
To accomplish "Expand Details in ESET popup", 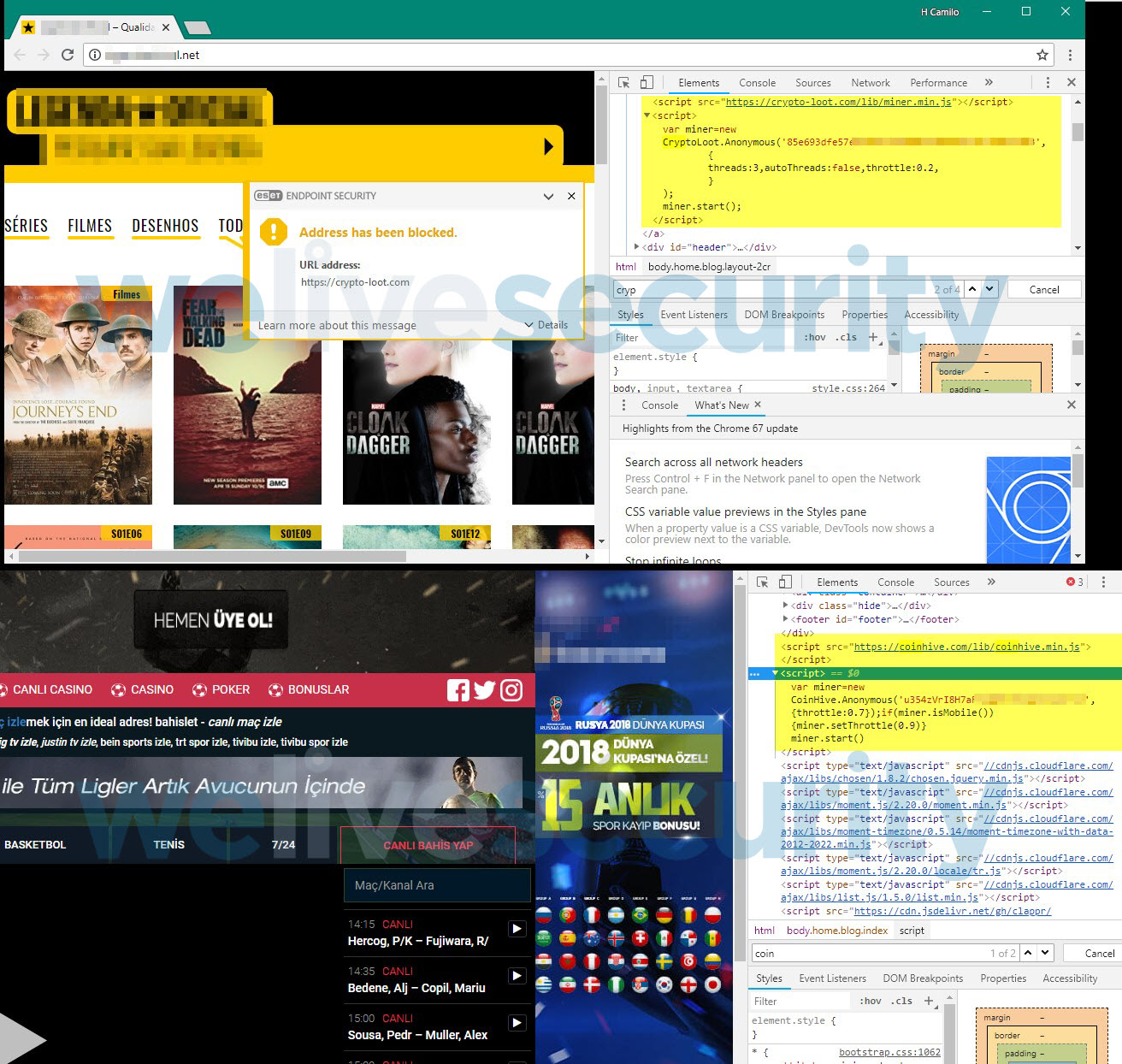I will 546,325.
